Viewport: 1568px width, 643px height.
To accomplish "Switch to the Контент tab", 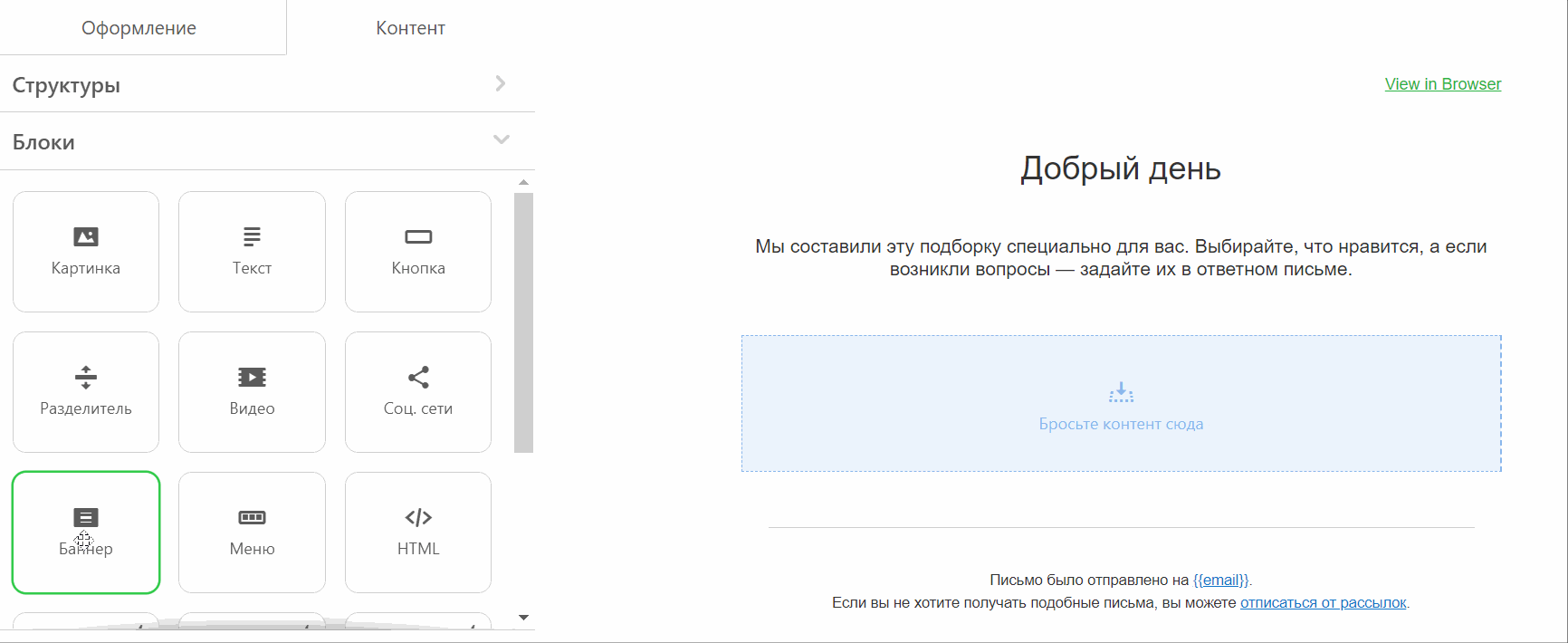I will pos(410,28).
